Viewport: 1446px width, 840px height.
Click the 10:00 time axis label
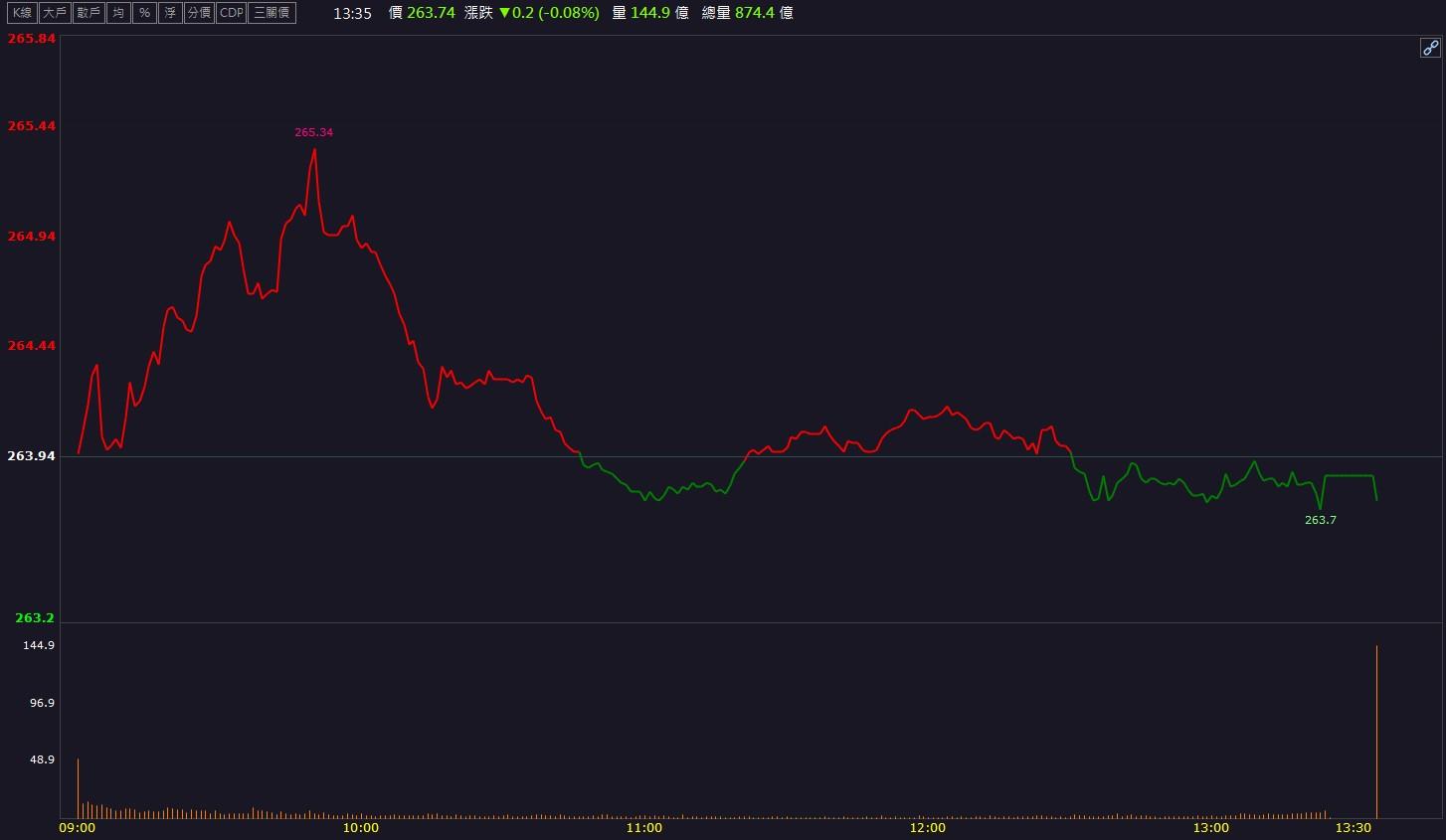pyautogui.click(x=360, y=827)
